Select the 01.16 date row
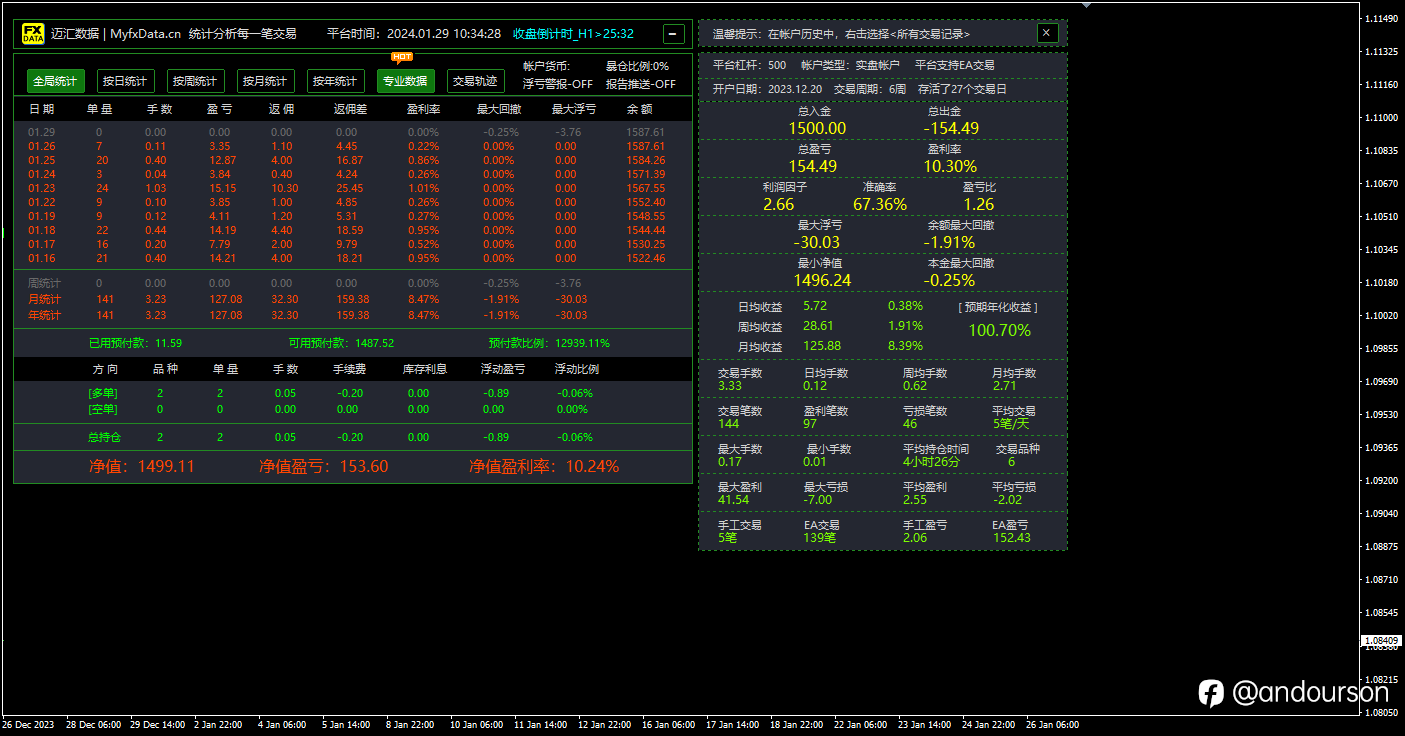Viewport: 1405px width, 736px height. point(352,258)
